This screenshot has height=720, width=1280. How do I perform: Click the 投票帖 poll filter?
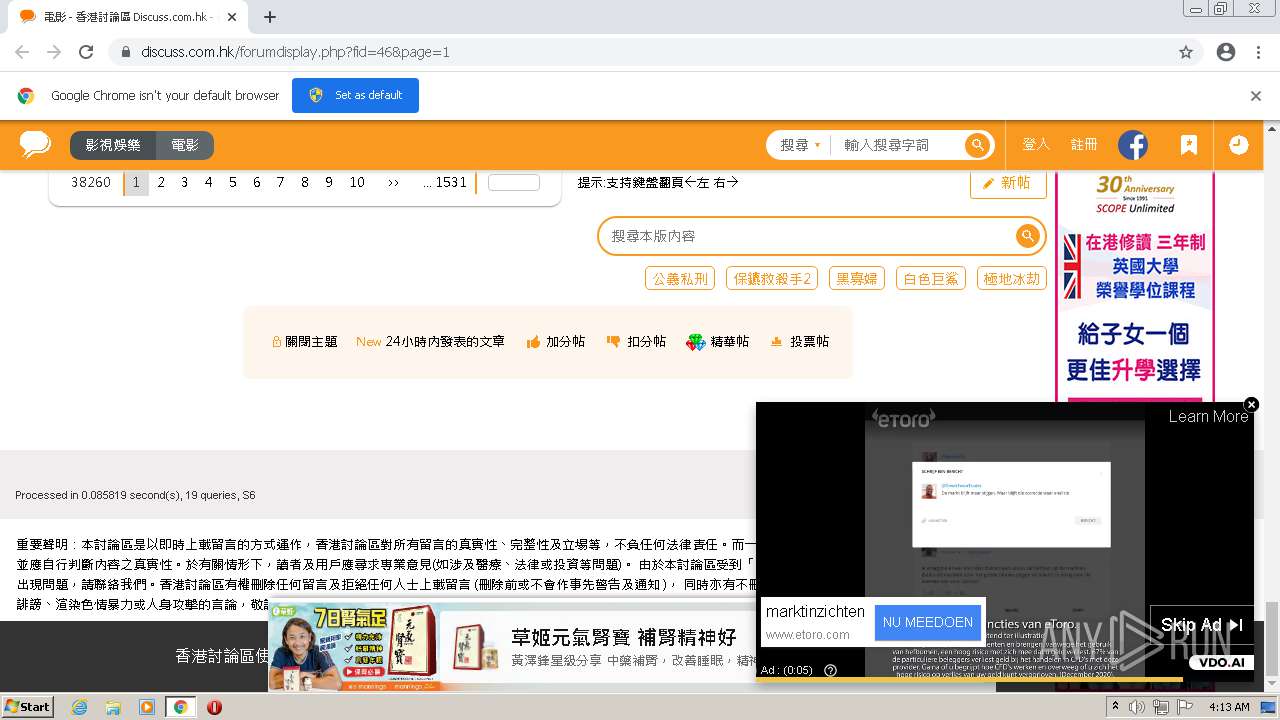(799, 342)
